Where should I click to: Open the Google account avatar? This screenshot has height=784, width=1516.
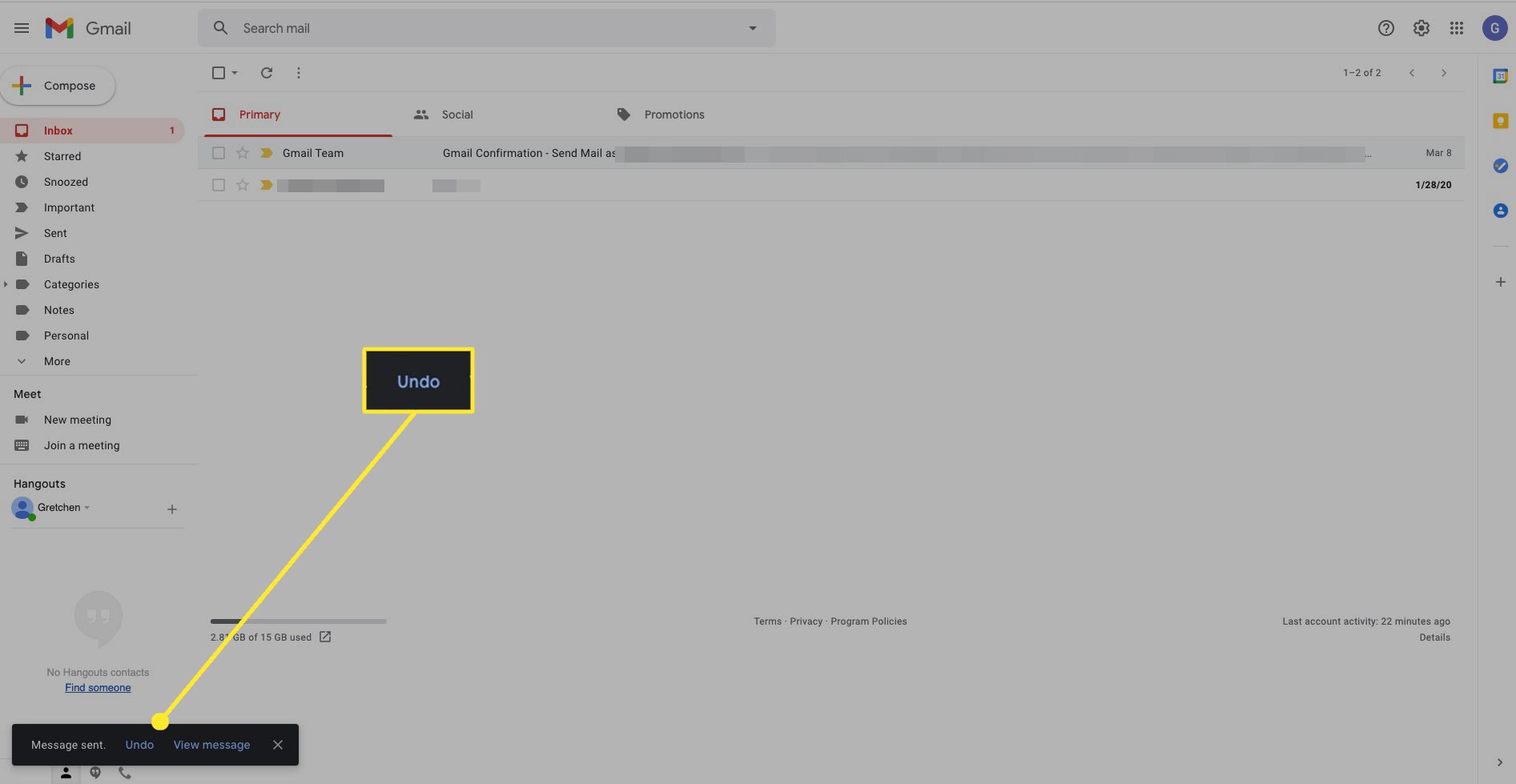[x=1494, y=28]
